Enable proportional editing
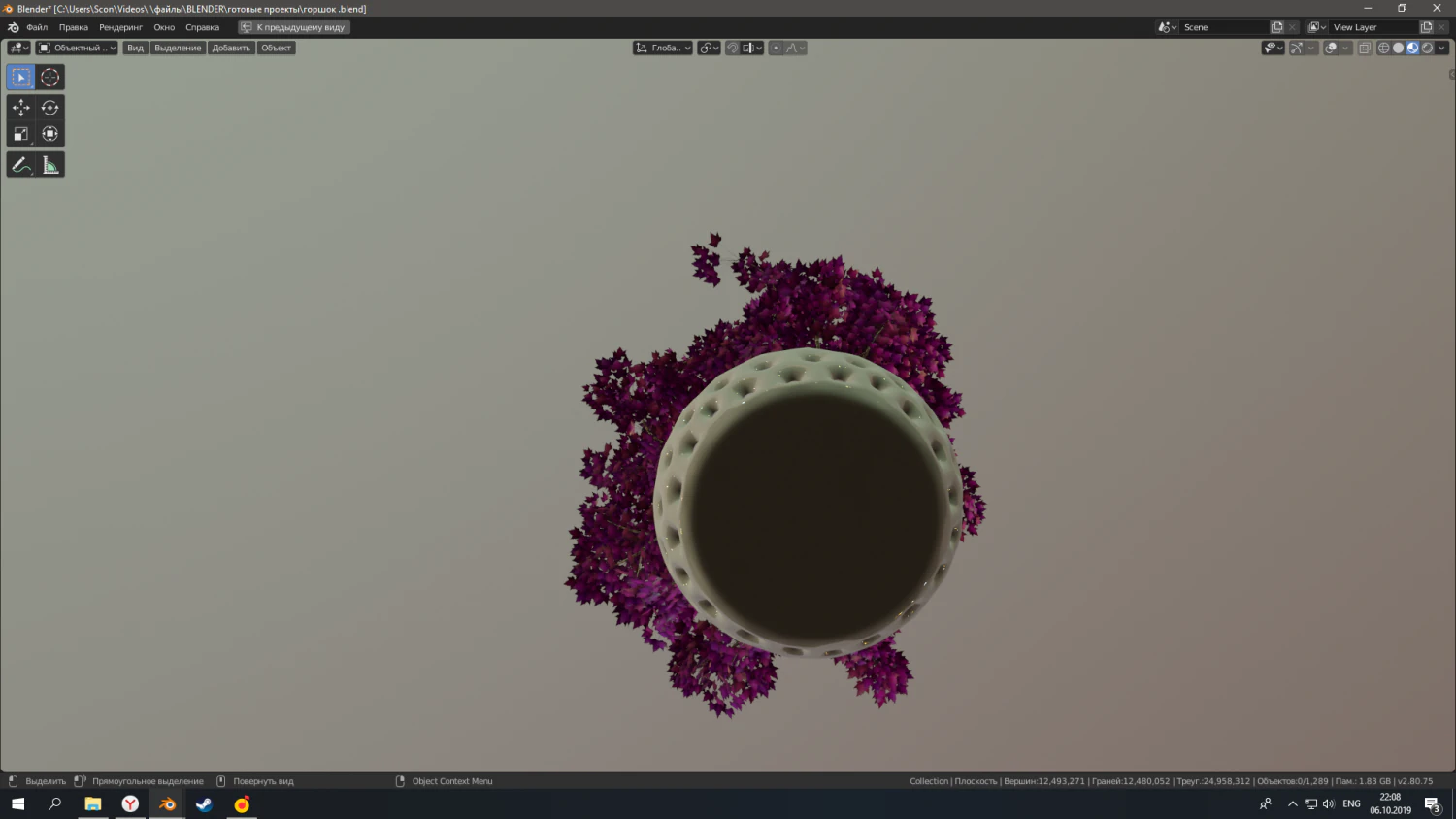This screenshot has width=1456, height=819. pyautogui.click(x=776, y=48)
